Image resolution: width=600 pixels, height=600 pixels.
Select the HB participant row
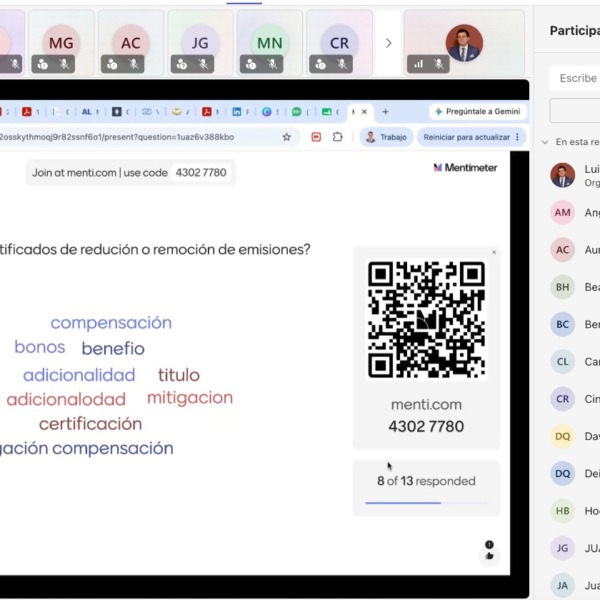point(575,511)
